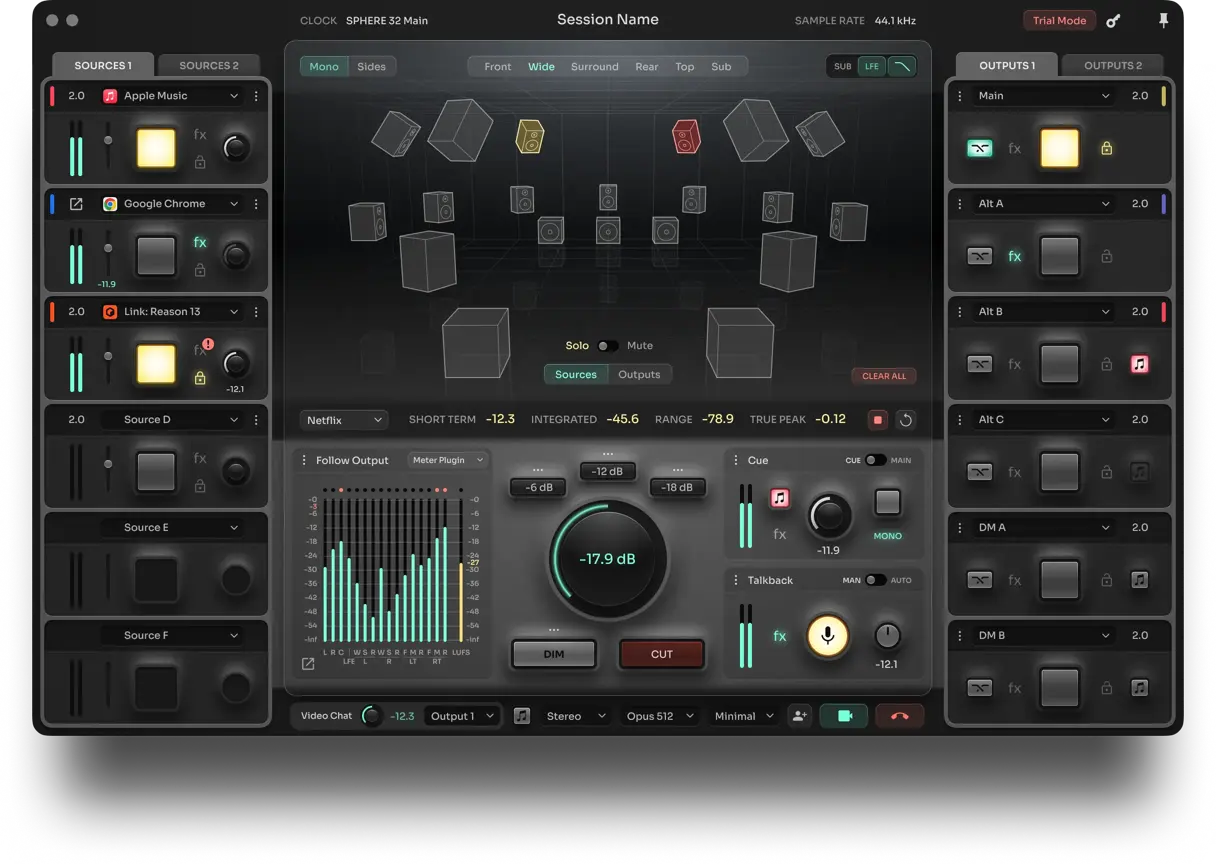Click the main monitor volume knob
The width and height of the screenshot is (1216, 864).
coord(607,559)
